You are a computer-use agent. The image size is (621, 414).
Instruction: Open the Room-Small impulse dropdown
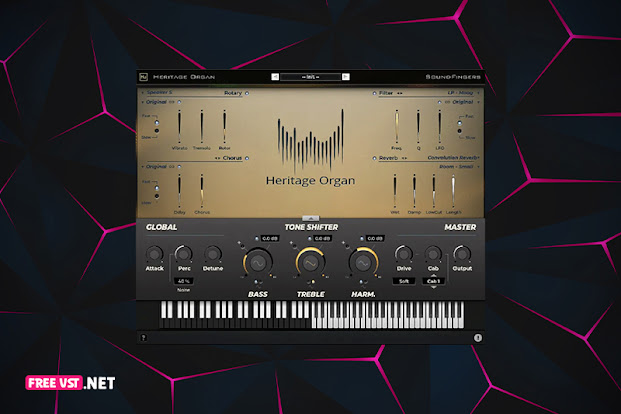tap(459, 166)
